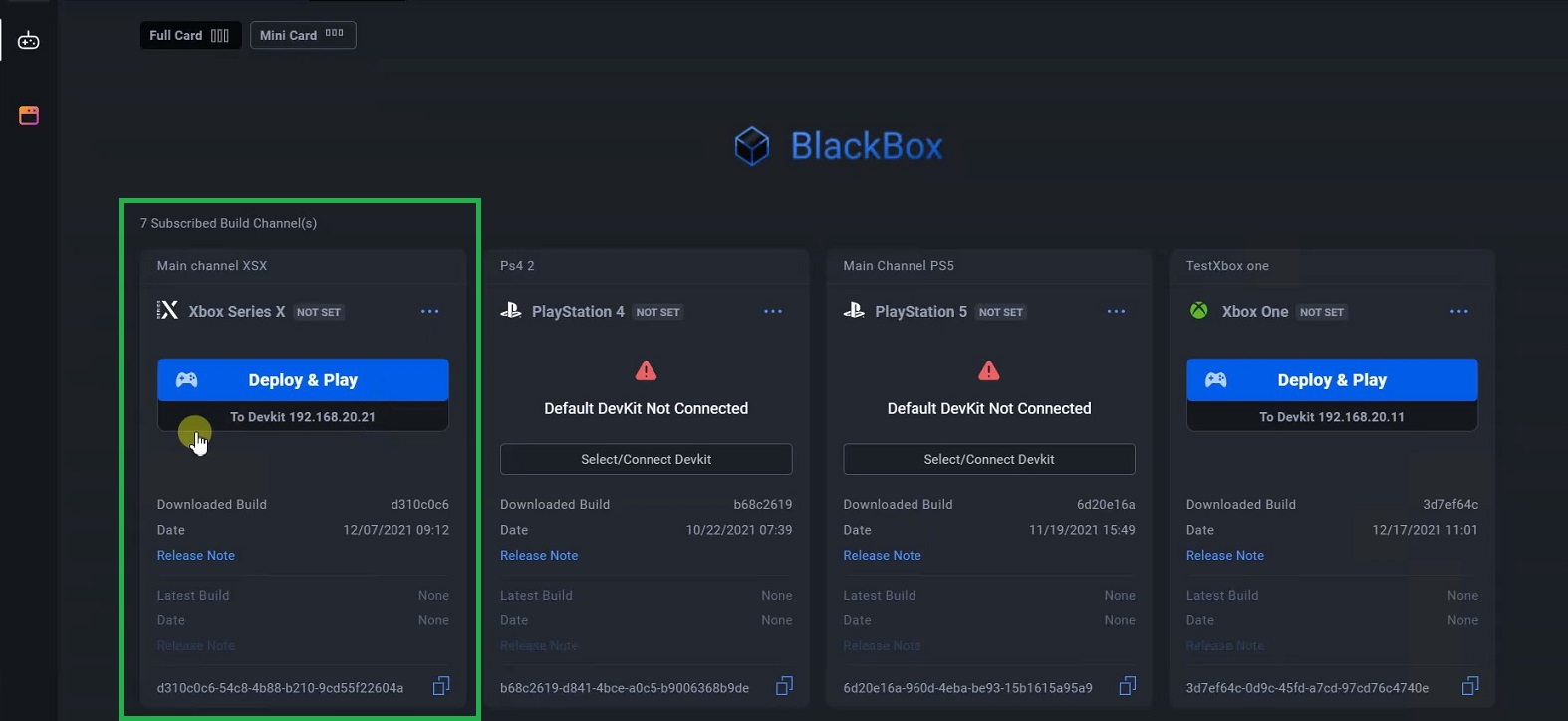Click date value 11/19/2021 15:49
The image size is (1568, 721).
coord(1082,530)
